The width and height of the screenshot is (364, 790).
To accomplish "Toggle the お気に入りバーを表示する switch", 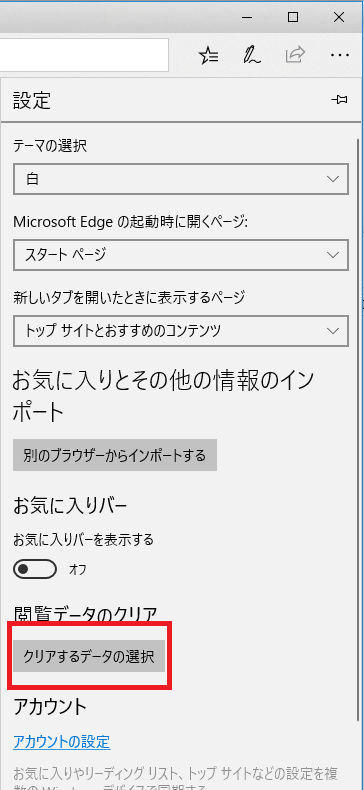I will pyautogui.click(x=35, y=569).
